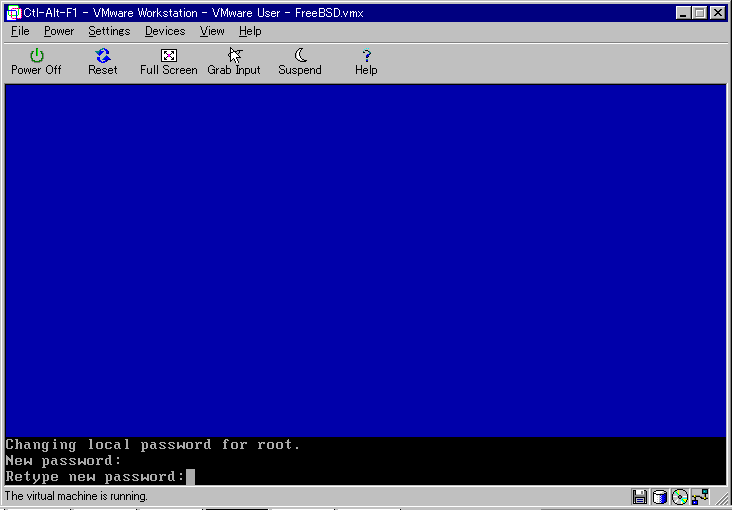Suspend the virtual machine
Screen dimensions: 732x510
point(300,62)
